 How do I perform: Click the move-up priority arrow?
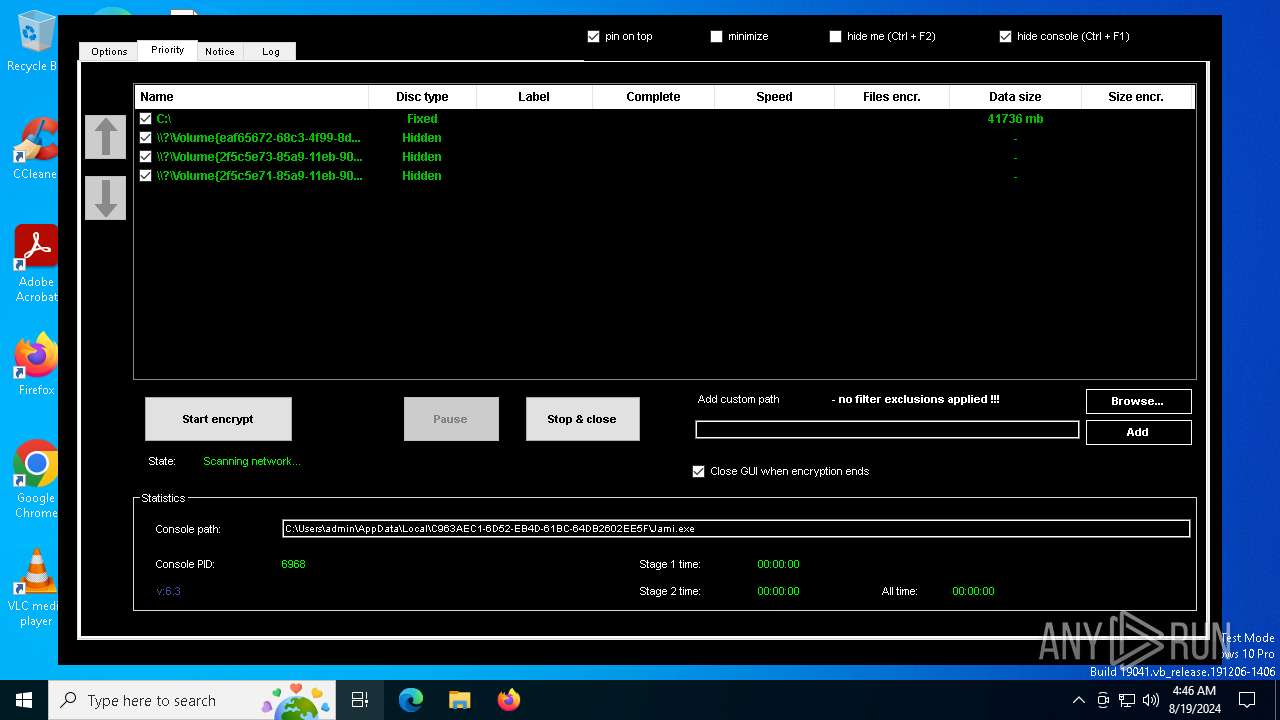pyautogui.click(x=105, y=137)
